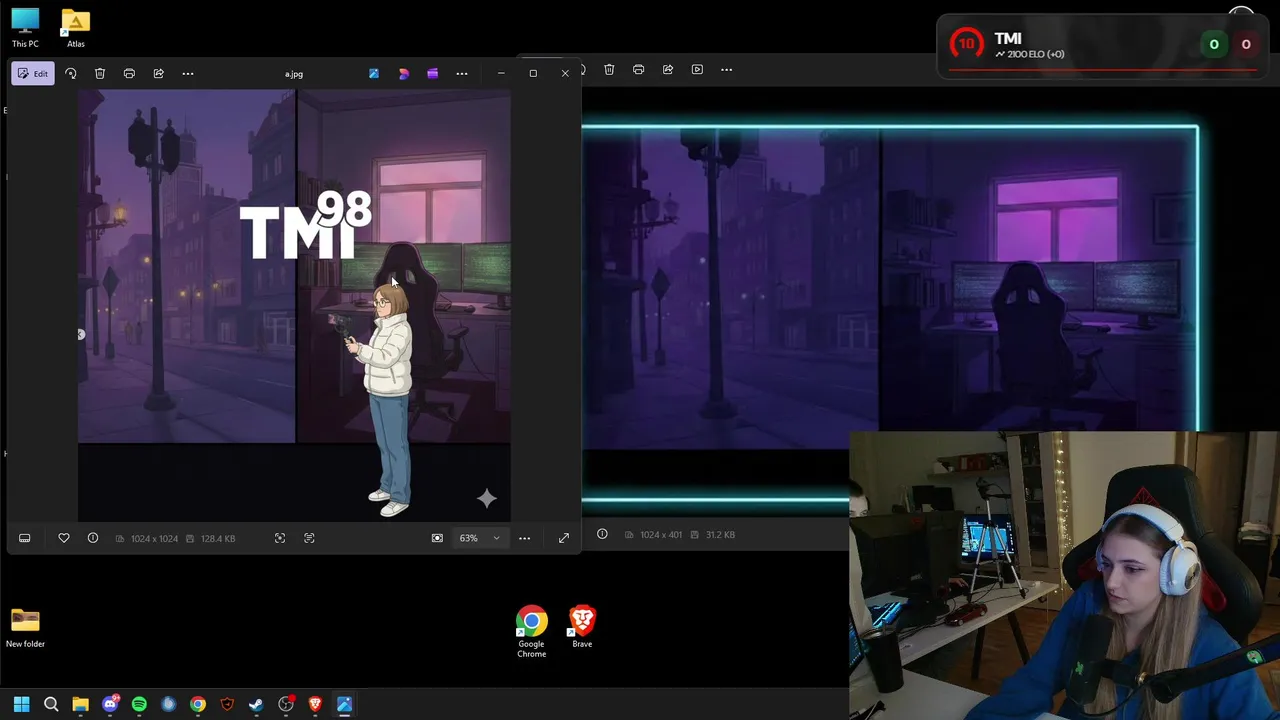Image resolution: width=1280 pixels, height=720 pixels.
Task: Open the Atlas desktop folder
Action: (x=76, y=28)
